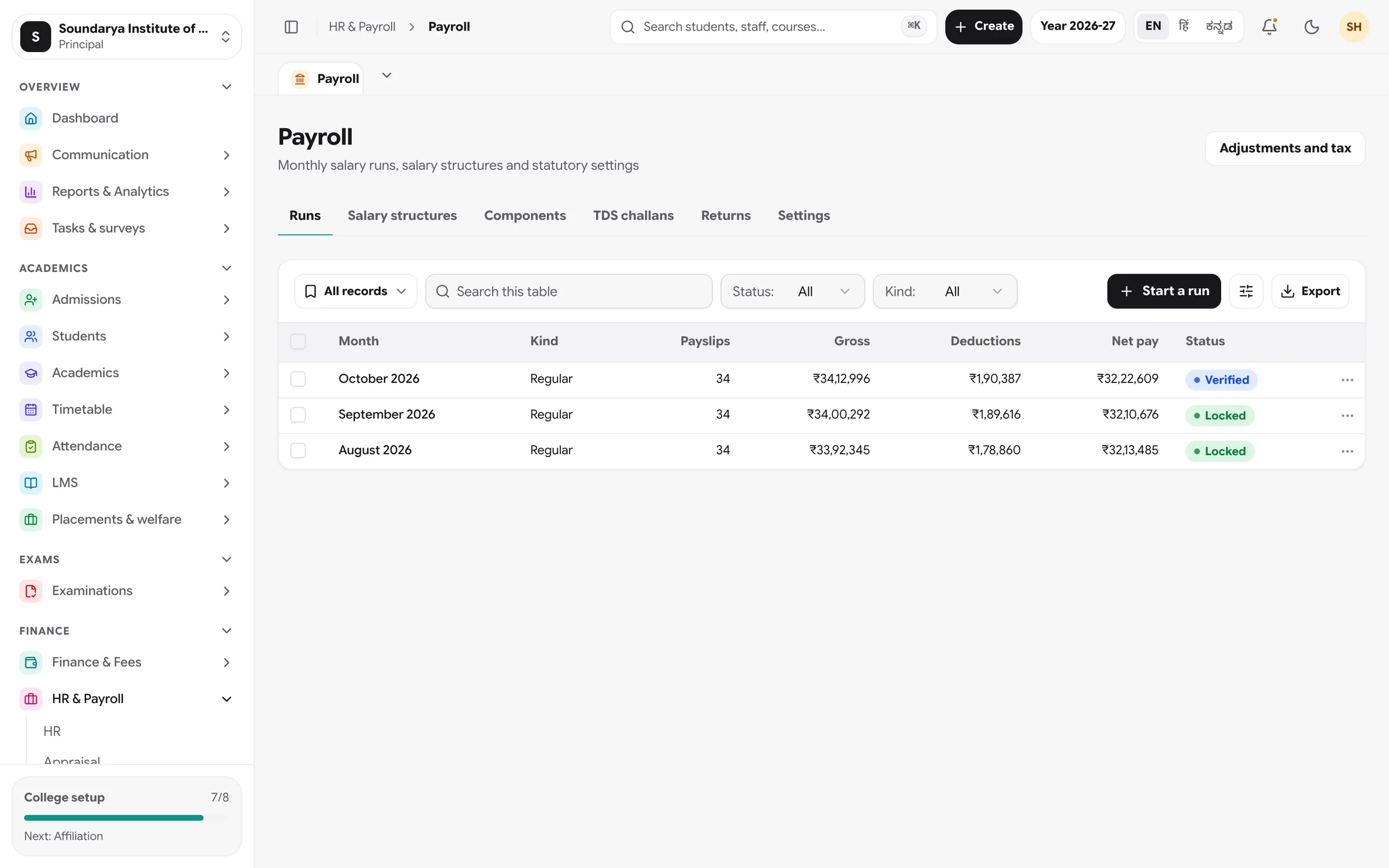Open the Status filter dropdown
The image size is (1389, 868).
(x=792, y=291)
